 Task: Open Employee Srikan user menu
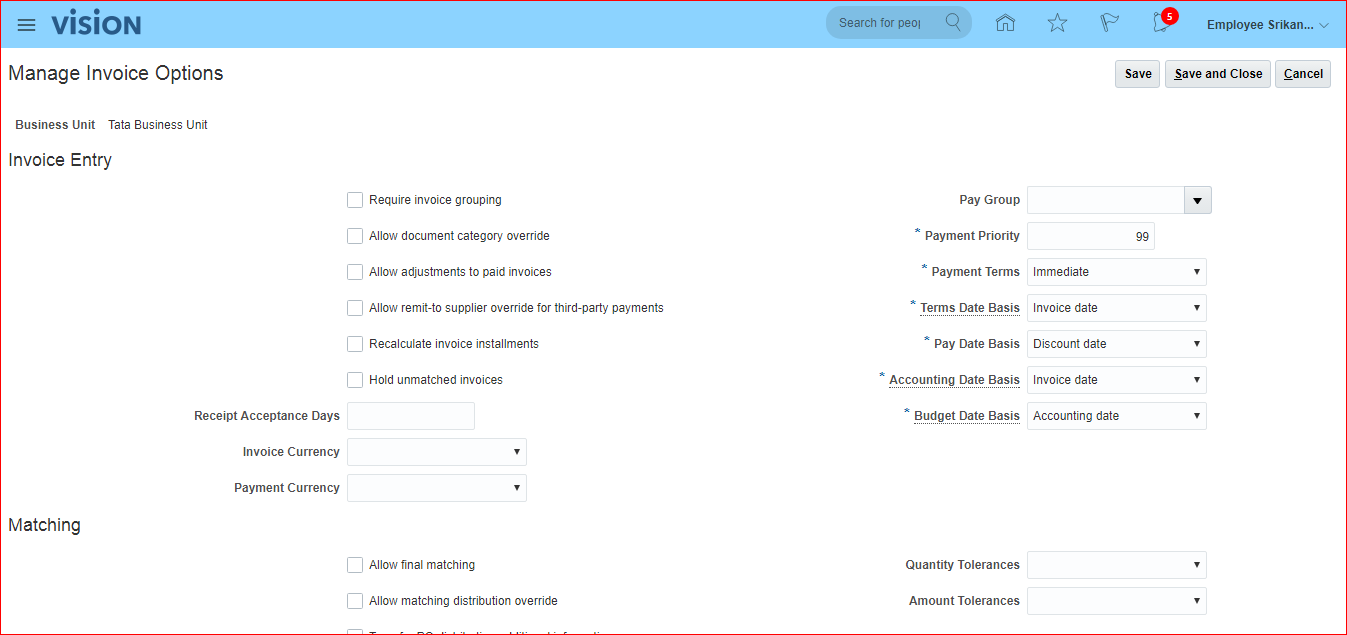1267,25
